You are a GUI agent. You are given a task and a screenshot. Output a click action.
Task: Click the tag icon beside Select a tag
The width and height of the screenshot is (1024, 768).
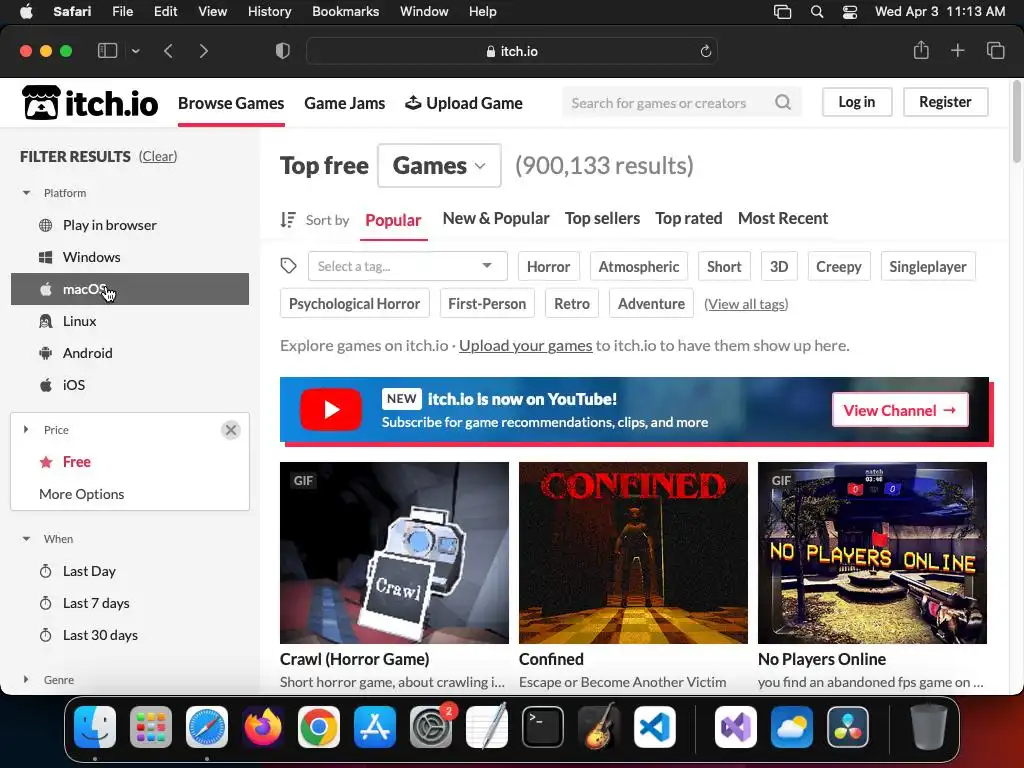pos(289,266)
